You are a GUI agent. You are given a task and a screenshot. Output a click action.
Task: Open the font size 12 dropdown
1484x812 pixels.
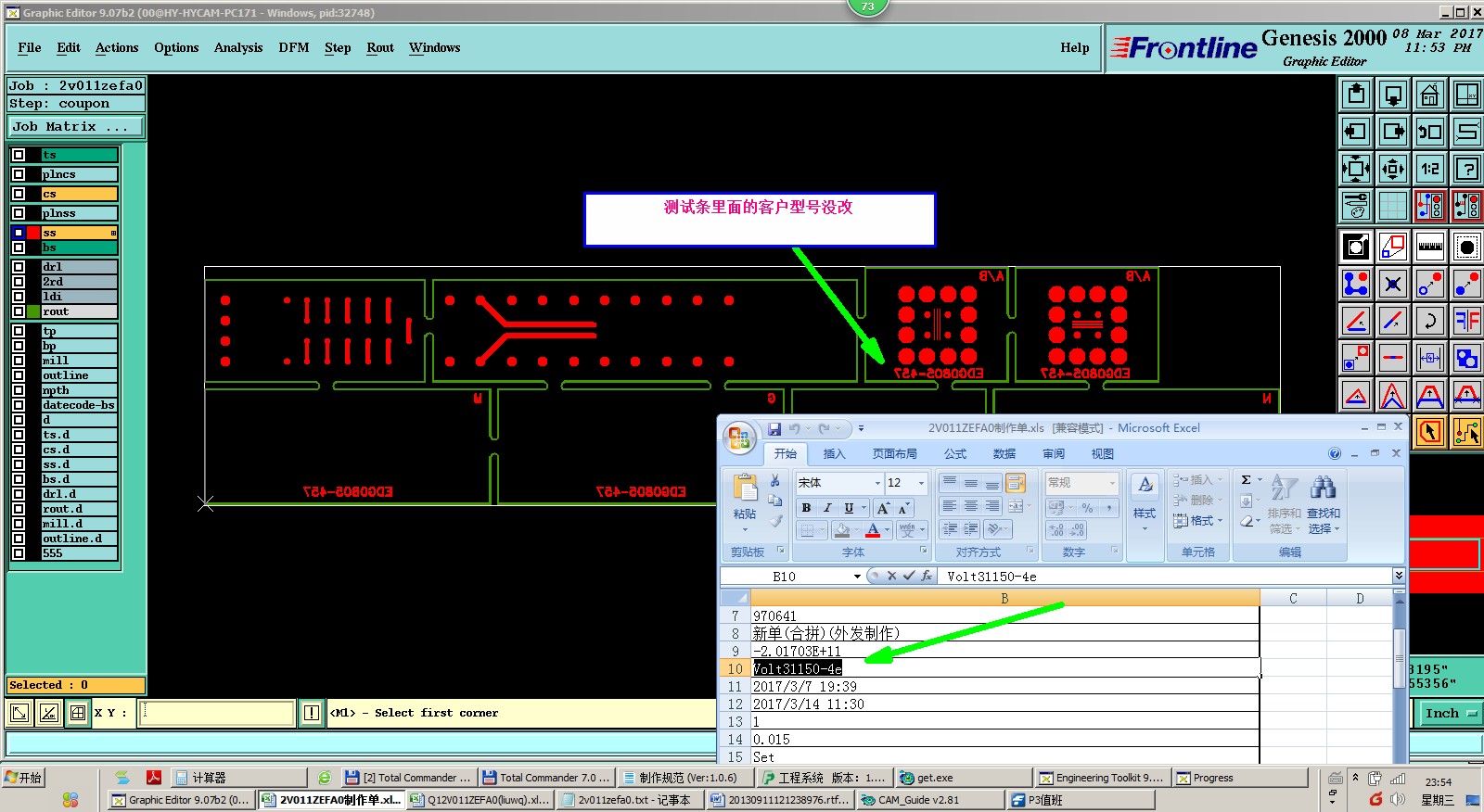[921, 483]
